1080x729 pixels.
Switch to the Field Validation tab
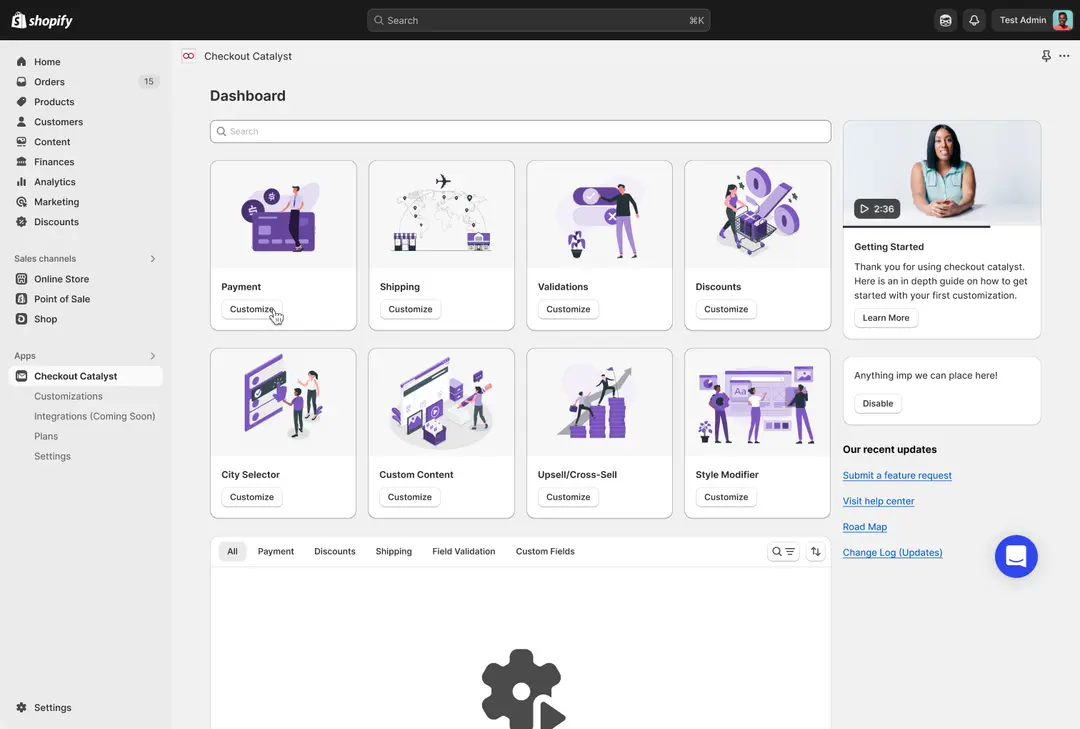coord(463,552)
